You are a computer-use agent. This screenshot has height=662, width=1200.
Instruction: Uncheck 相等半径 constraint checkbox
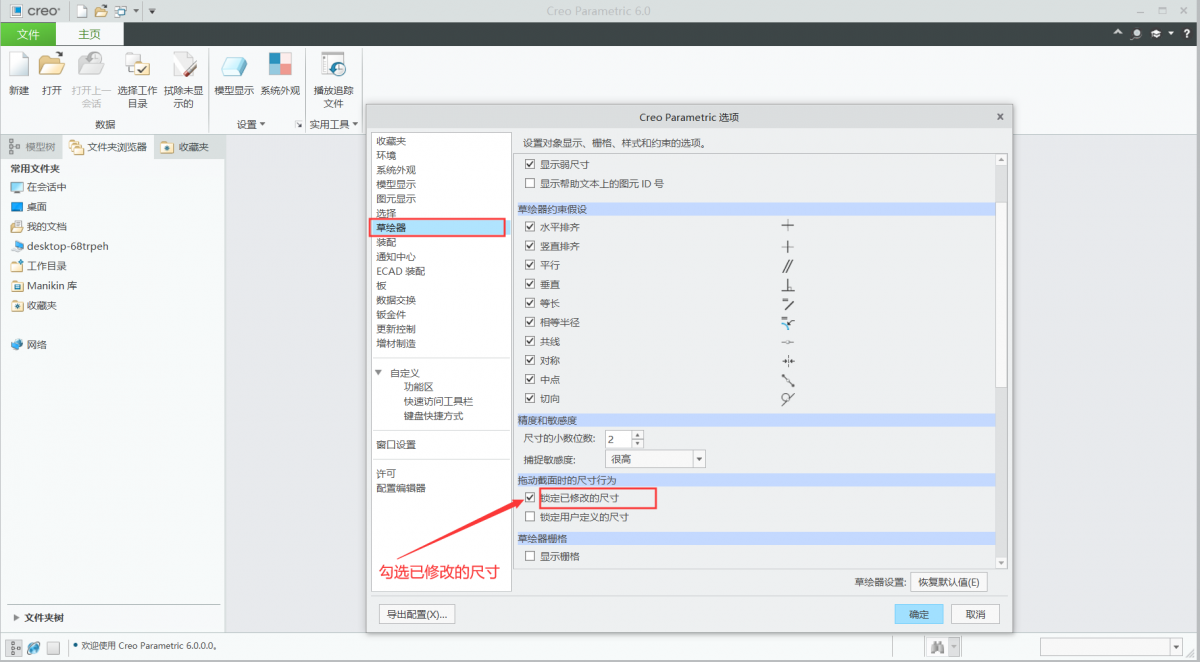coord(530,322)
